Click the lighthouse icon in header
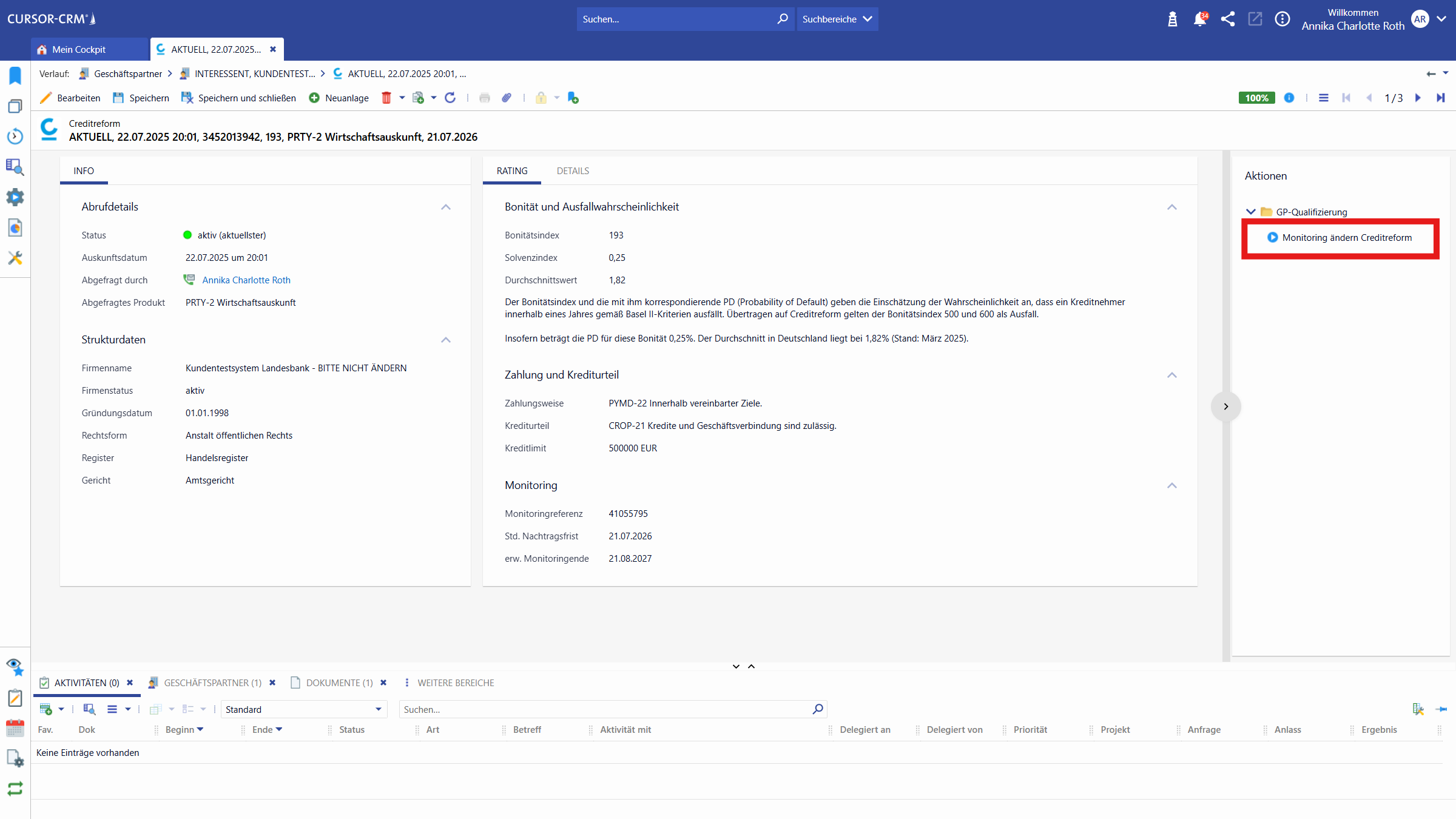The width and height of the screenshot is (1456, 819). (1173, 19)
